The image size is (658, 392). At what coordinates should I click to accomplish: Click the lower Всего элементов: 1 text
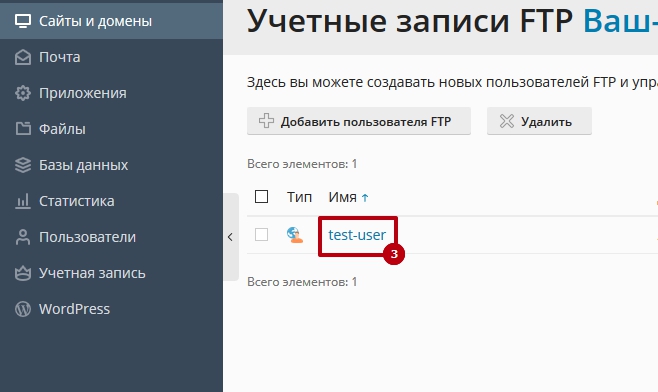[302, 282]
